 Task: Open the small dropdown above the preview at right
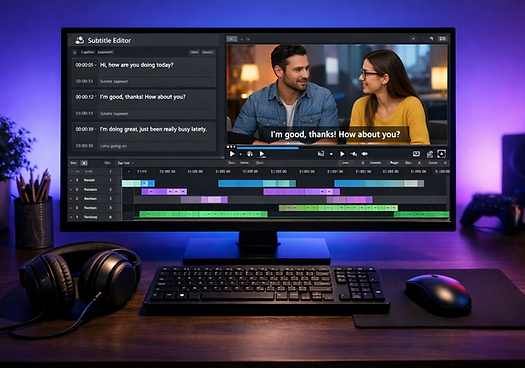click(x=414, y=39)
